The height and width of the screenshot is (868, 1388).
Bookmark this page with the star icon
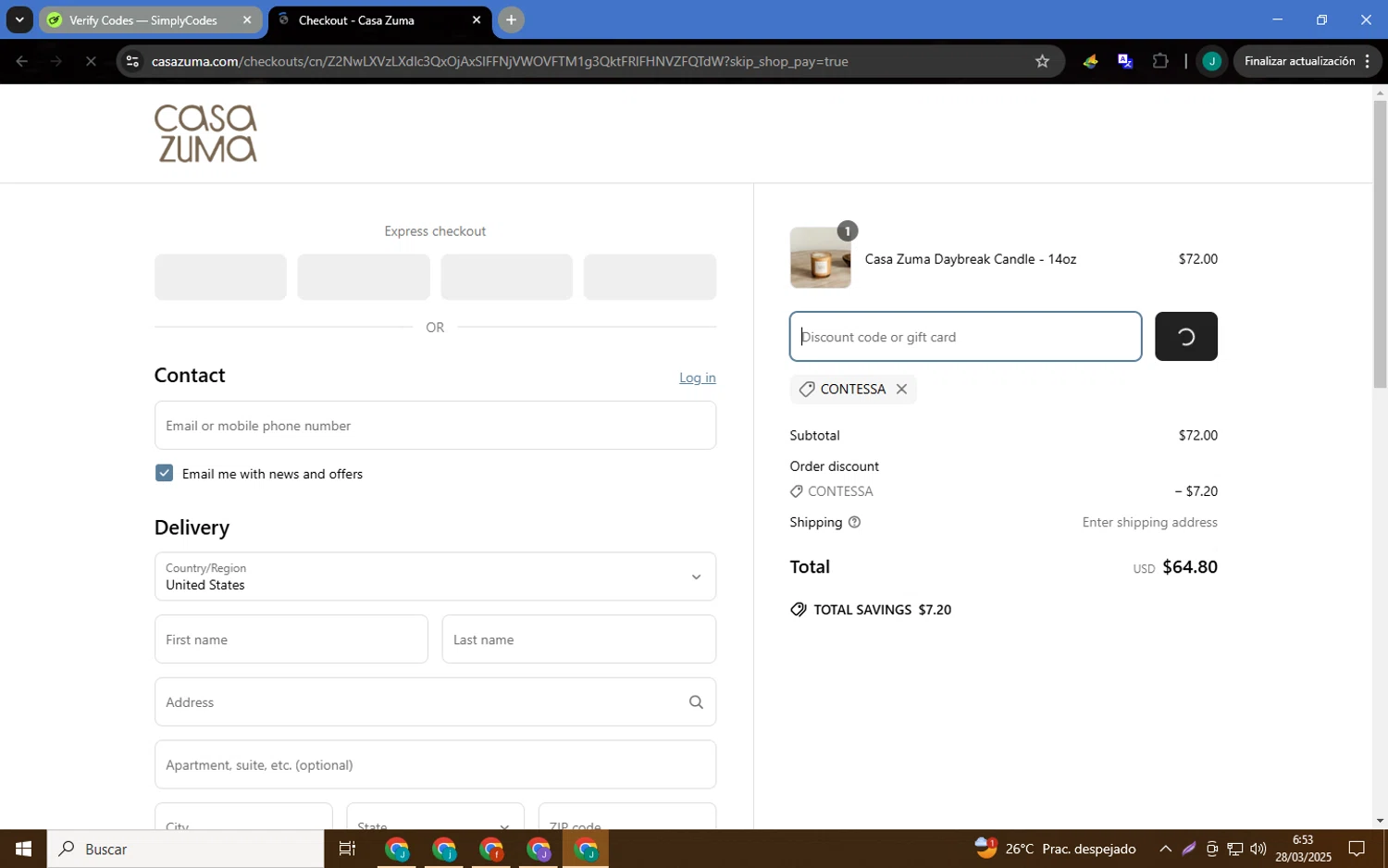[x=1042, y=61]
